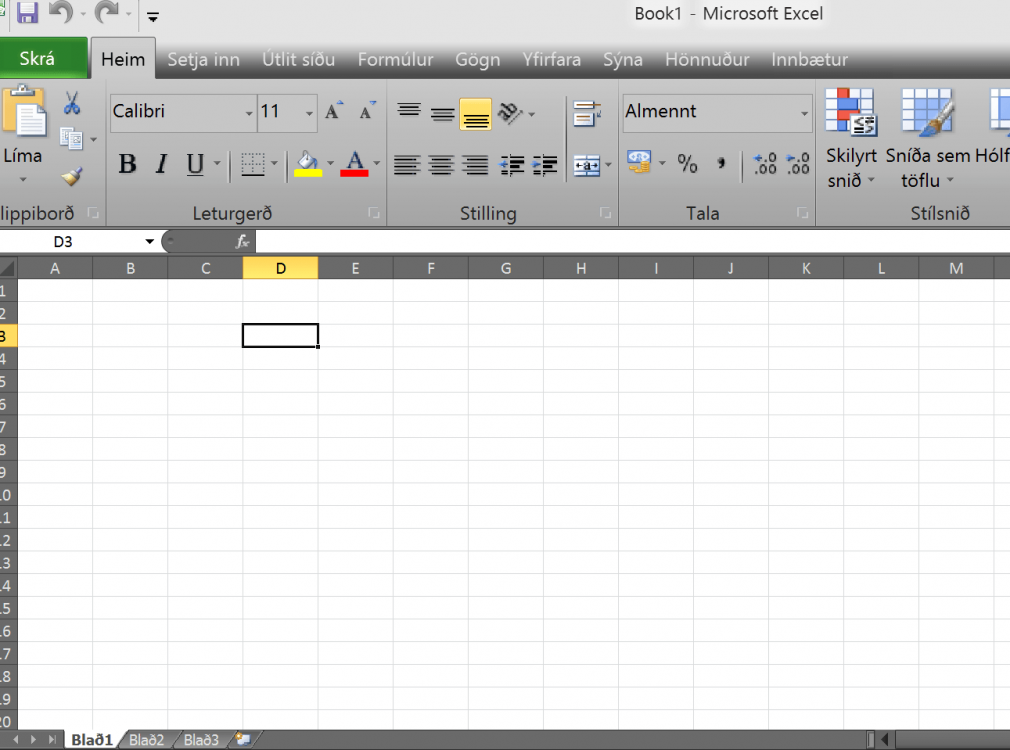Open the Calibri font name dropdown

[x=249, y=113]
